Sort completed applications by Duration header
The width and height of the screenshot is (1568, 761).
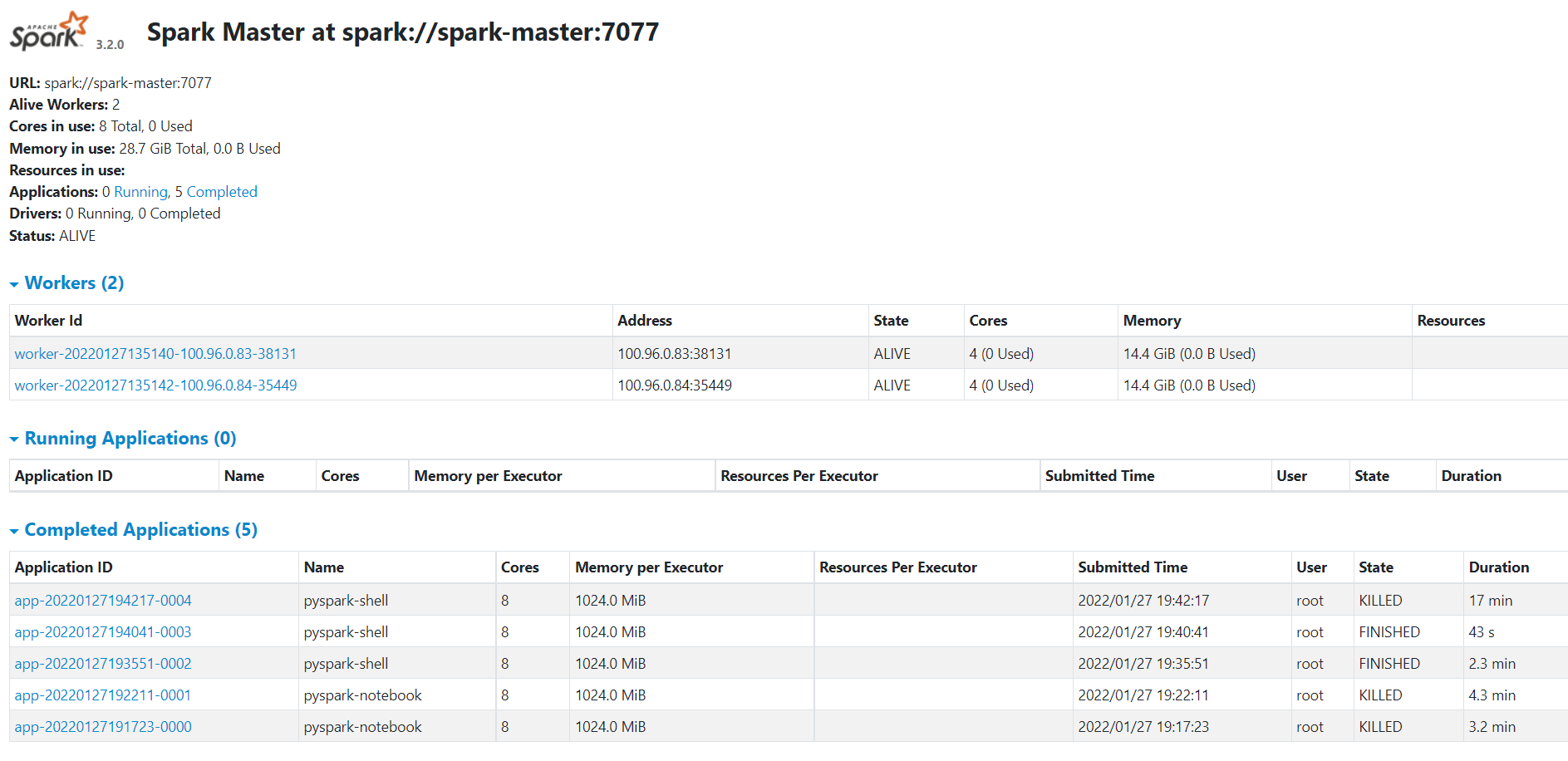[1499, 567]
